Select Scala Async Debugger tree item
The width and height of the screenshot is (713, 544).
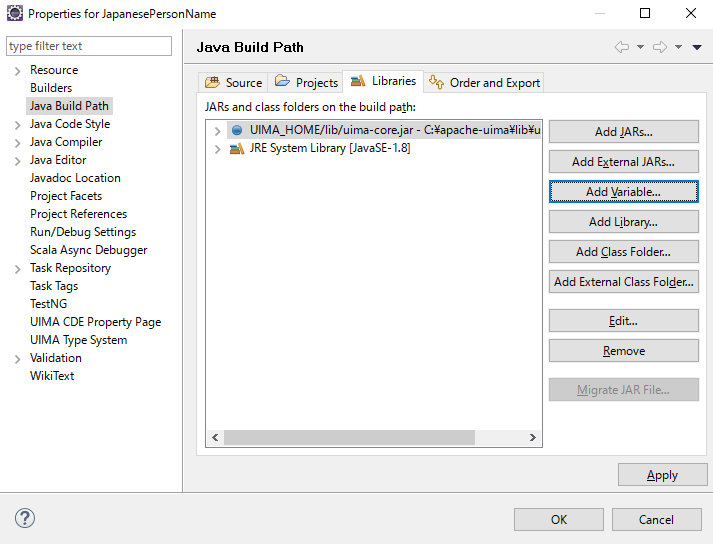(88, 250)
